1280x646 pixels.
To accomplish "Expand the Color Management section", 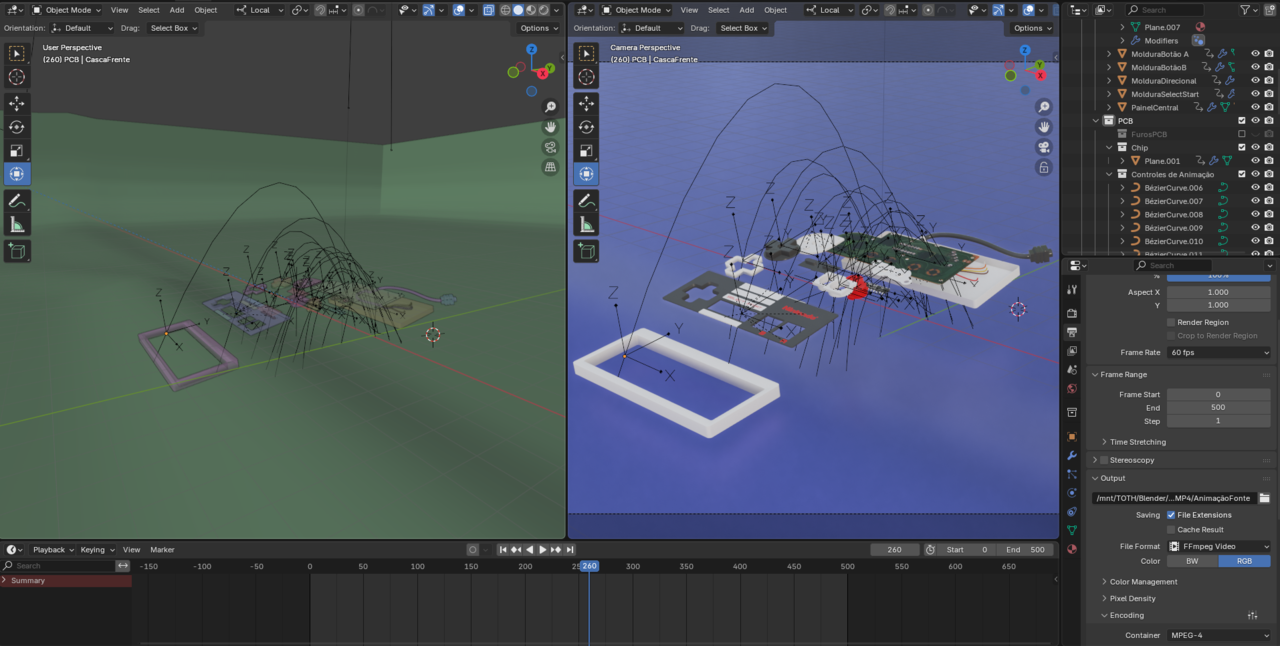I will pos(1143,582).
